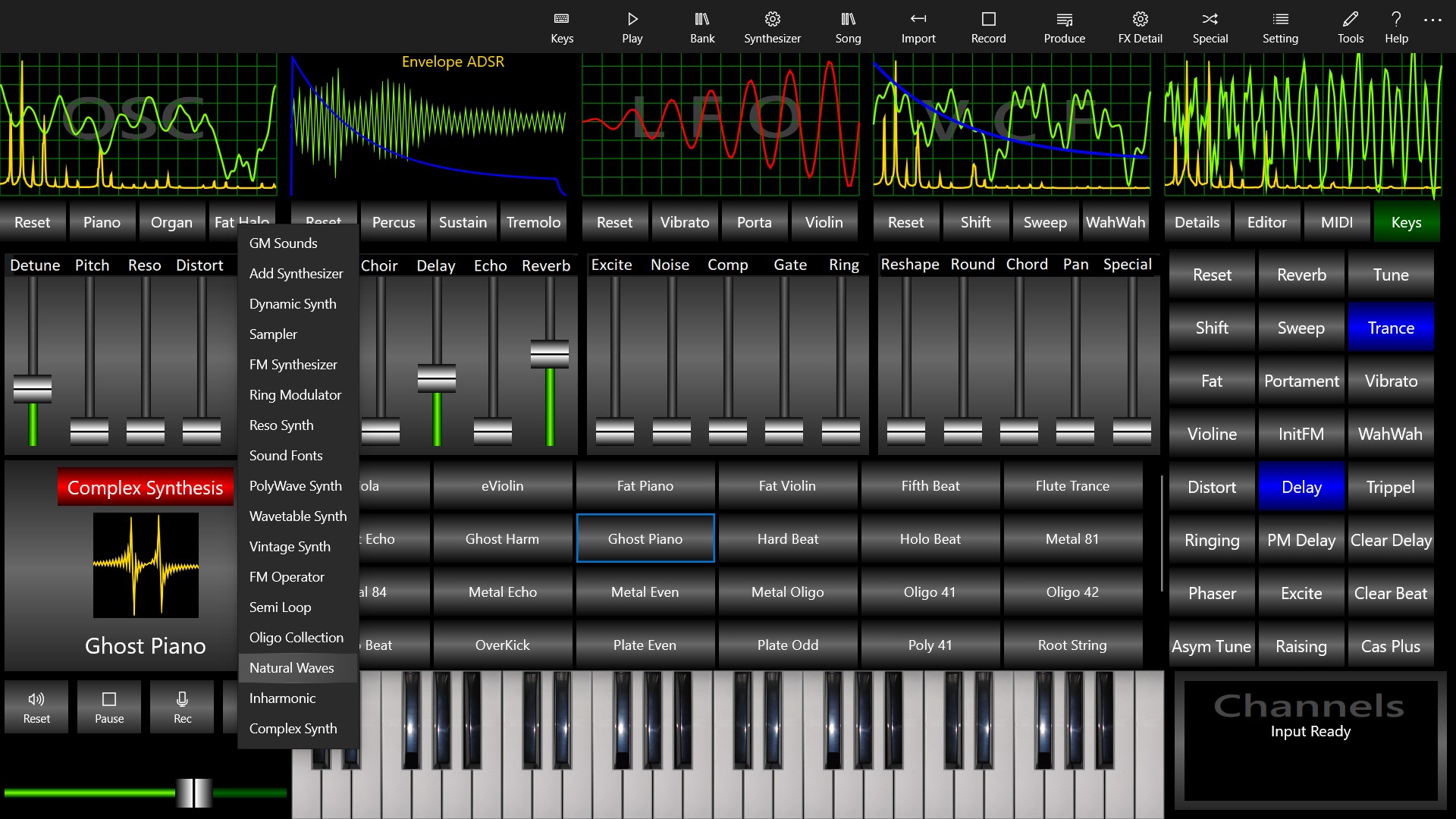Open the Synthesizer dropdown menu
1456x819 pixels.
(x=772, y=27)
